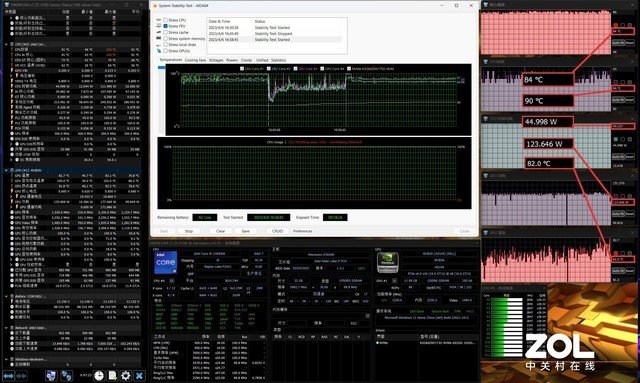Click the Save button in AIDA64
The width and height of the screenshot is (640, 383).
245,231
